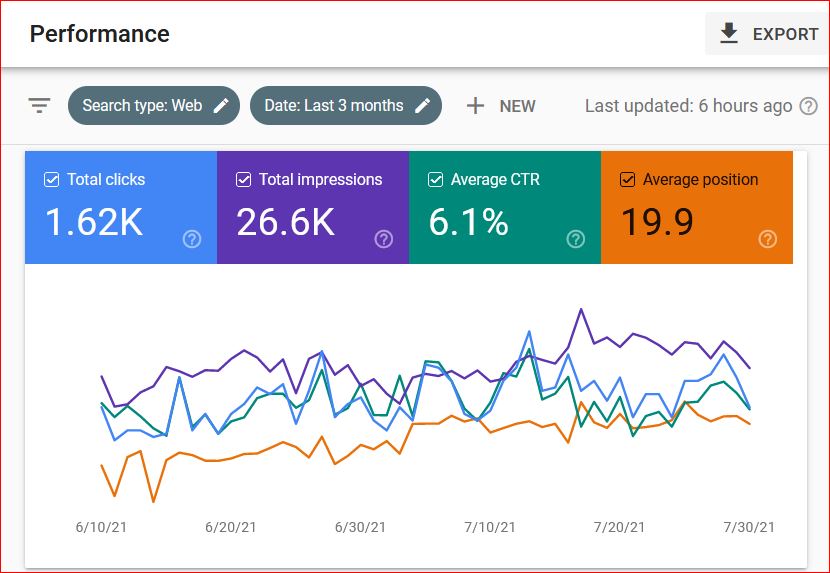This screenshot has width=830, height=573.
Task: Toggle the Total impressions checkbox
Action: [243, 180]
